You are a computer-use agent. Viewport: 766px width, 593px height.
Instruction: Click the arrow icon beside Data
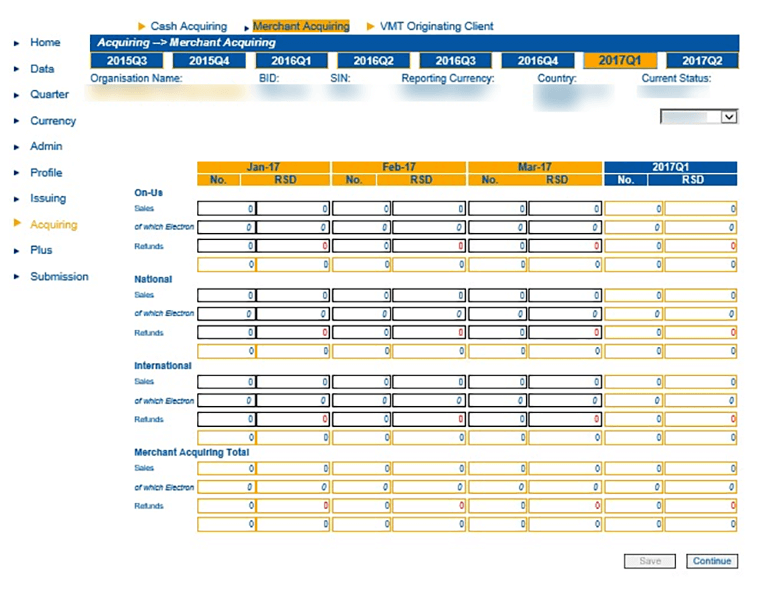16,69
